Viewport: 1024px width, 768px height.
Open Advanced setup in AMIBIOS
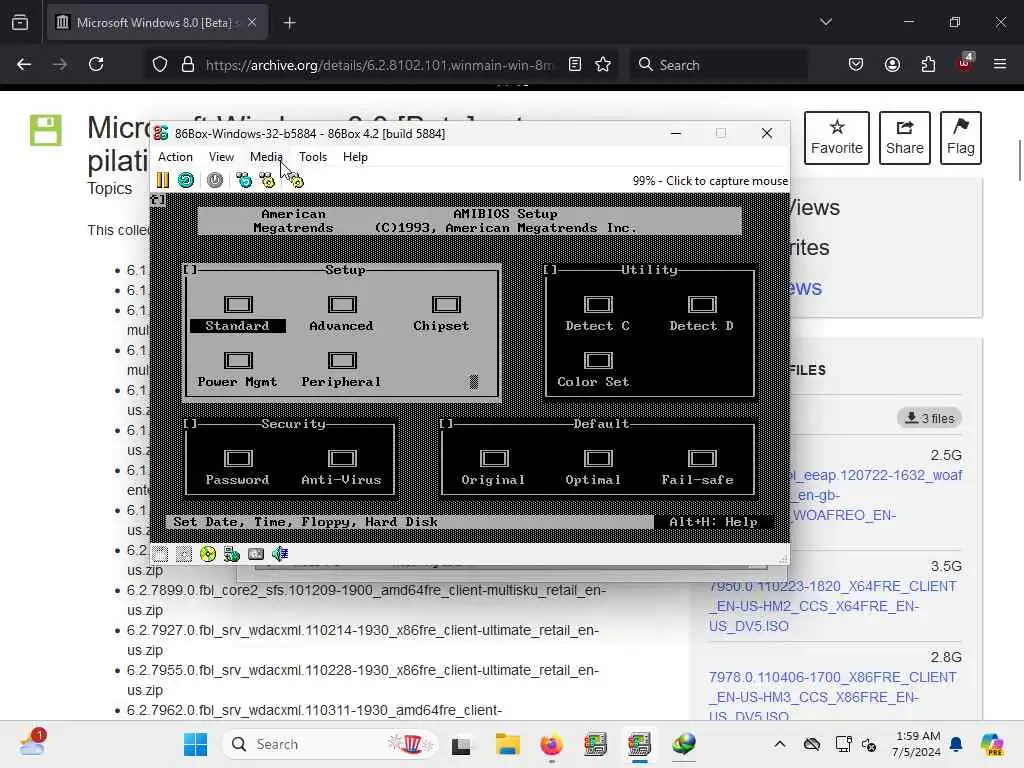tap(342, 313)
